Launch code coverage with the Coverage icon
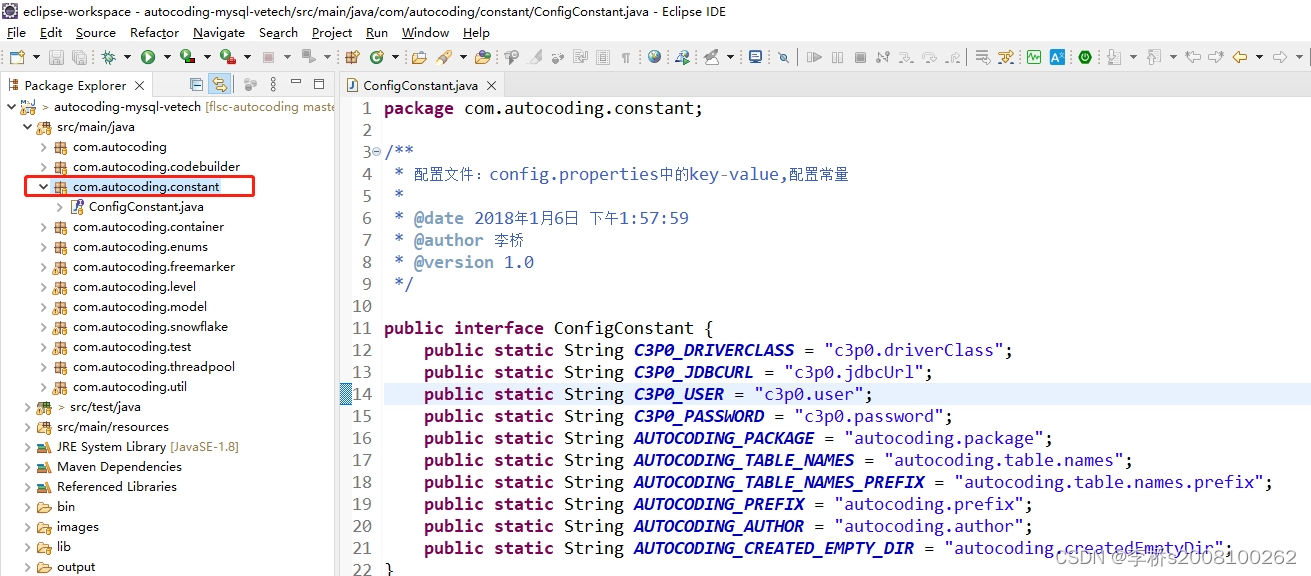 (x=185, y=56)
